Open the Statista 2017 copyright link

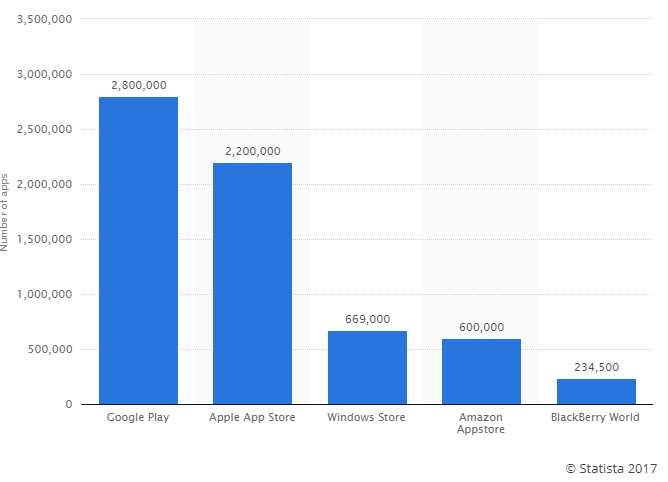610,467
